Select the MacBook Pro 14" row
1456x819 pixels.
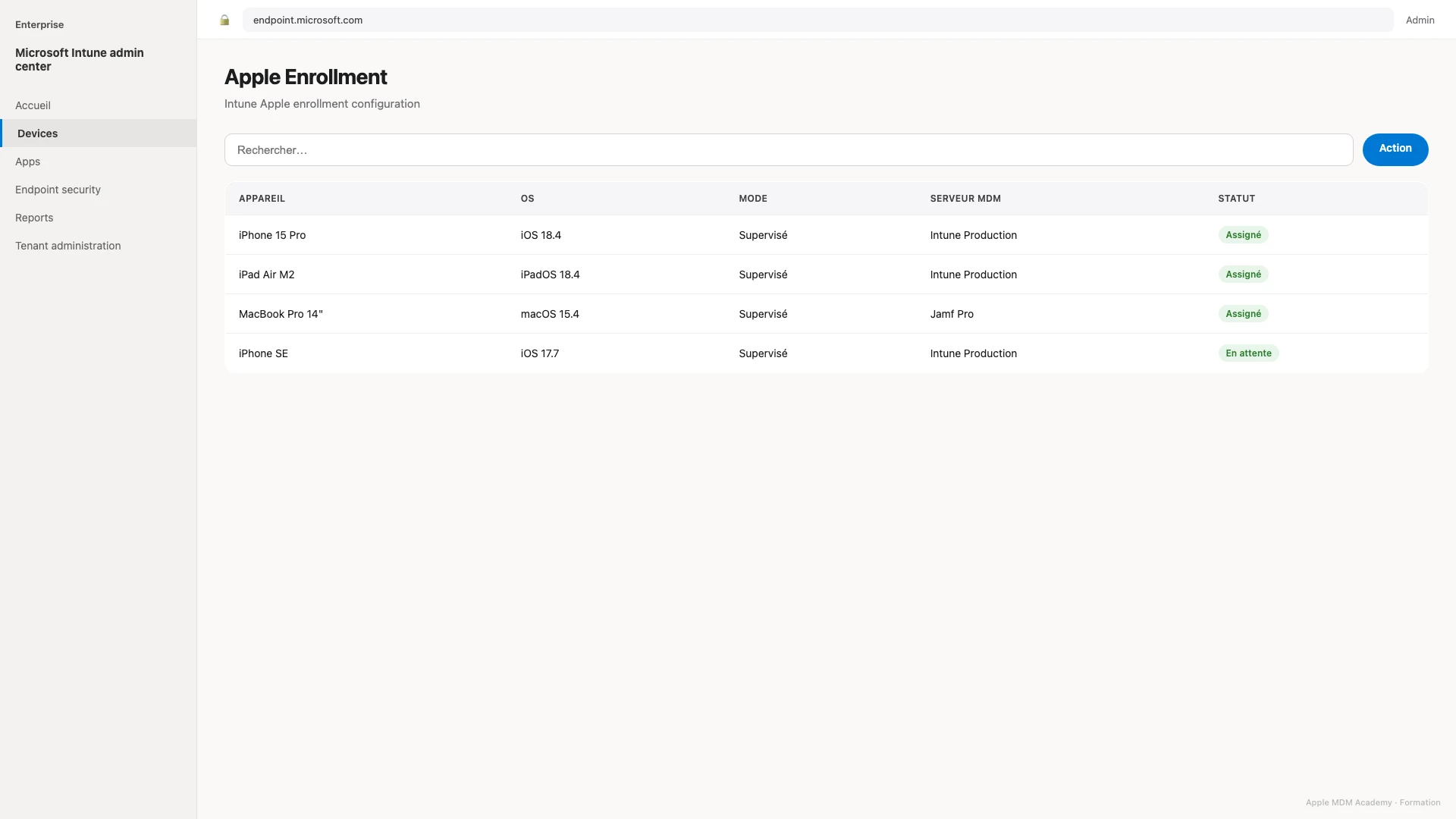pyautogui.click(x=826, y=314)
